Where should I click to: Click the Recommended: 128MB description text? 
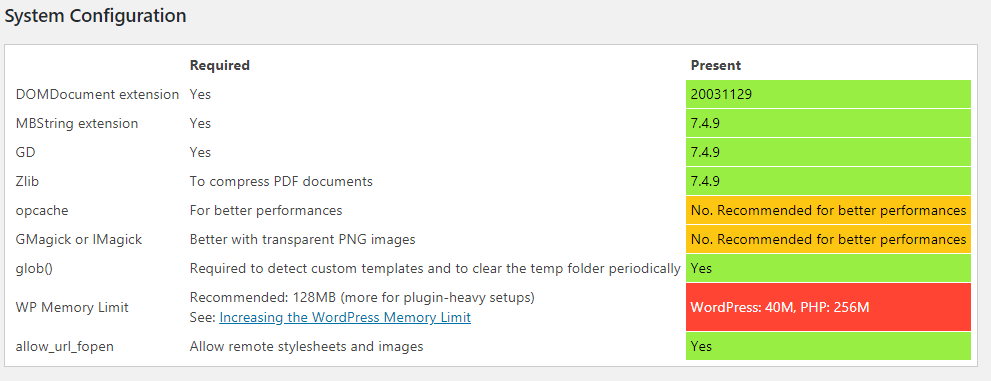tap(362, 297)
